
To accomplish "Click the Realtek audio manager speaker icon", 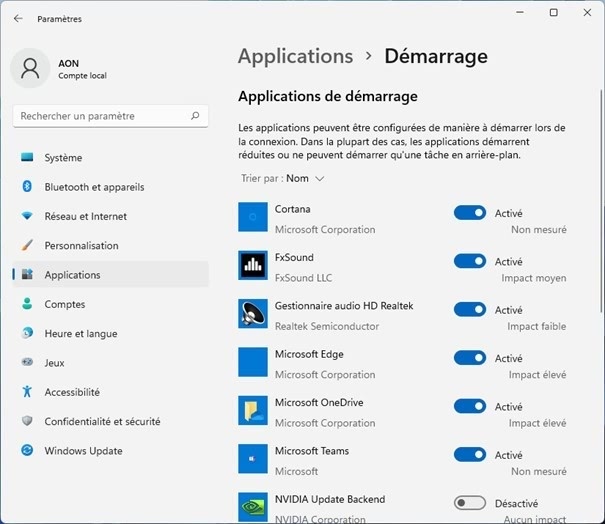I will [253, 313].
